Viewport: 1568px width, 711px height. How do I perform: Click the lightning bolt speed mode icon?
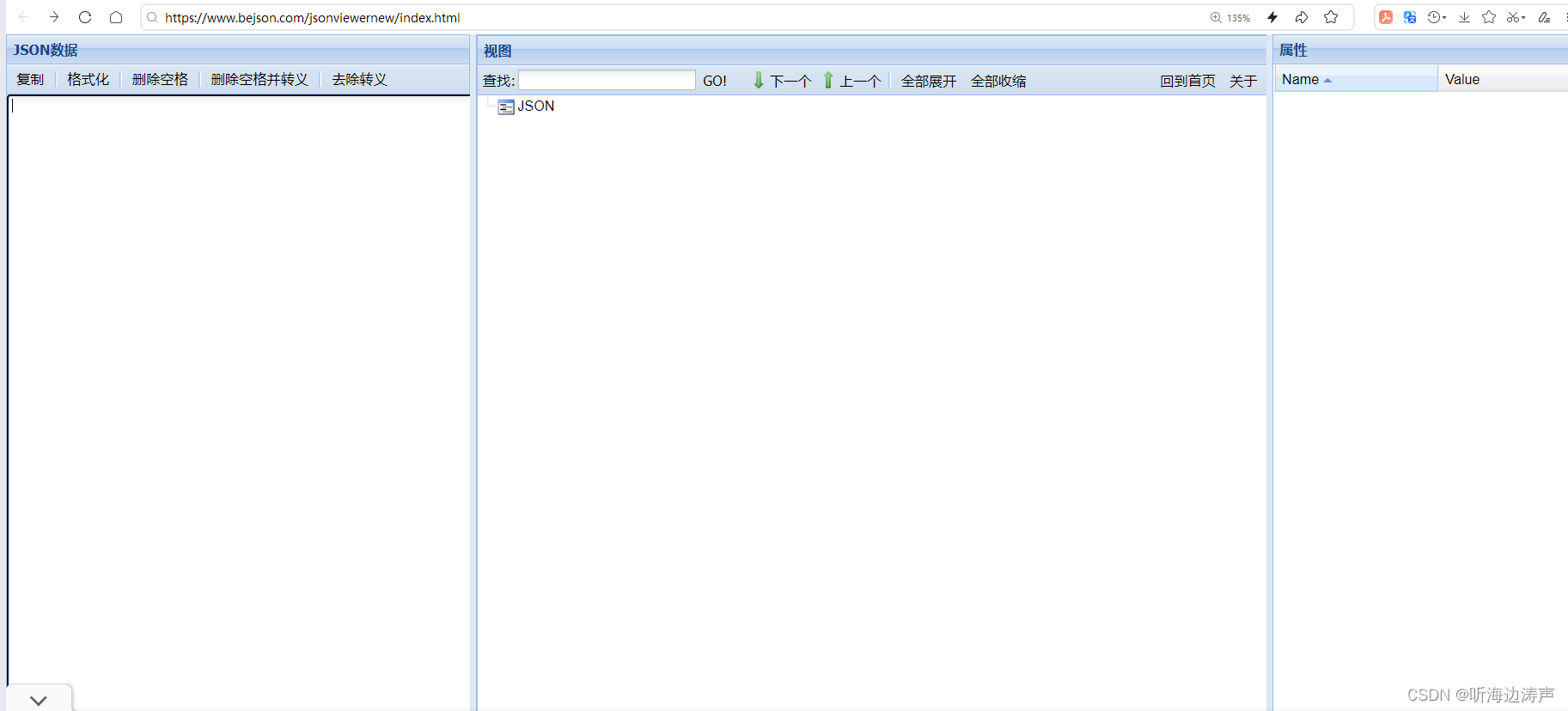point(1272,17)
